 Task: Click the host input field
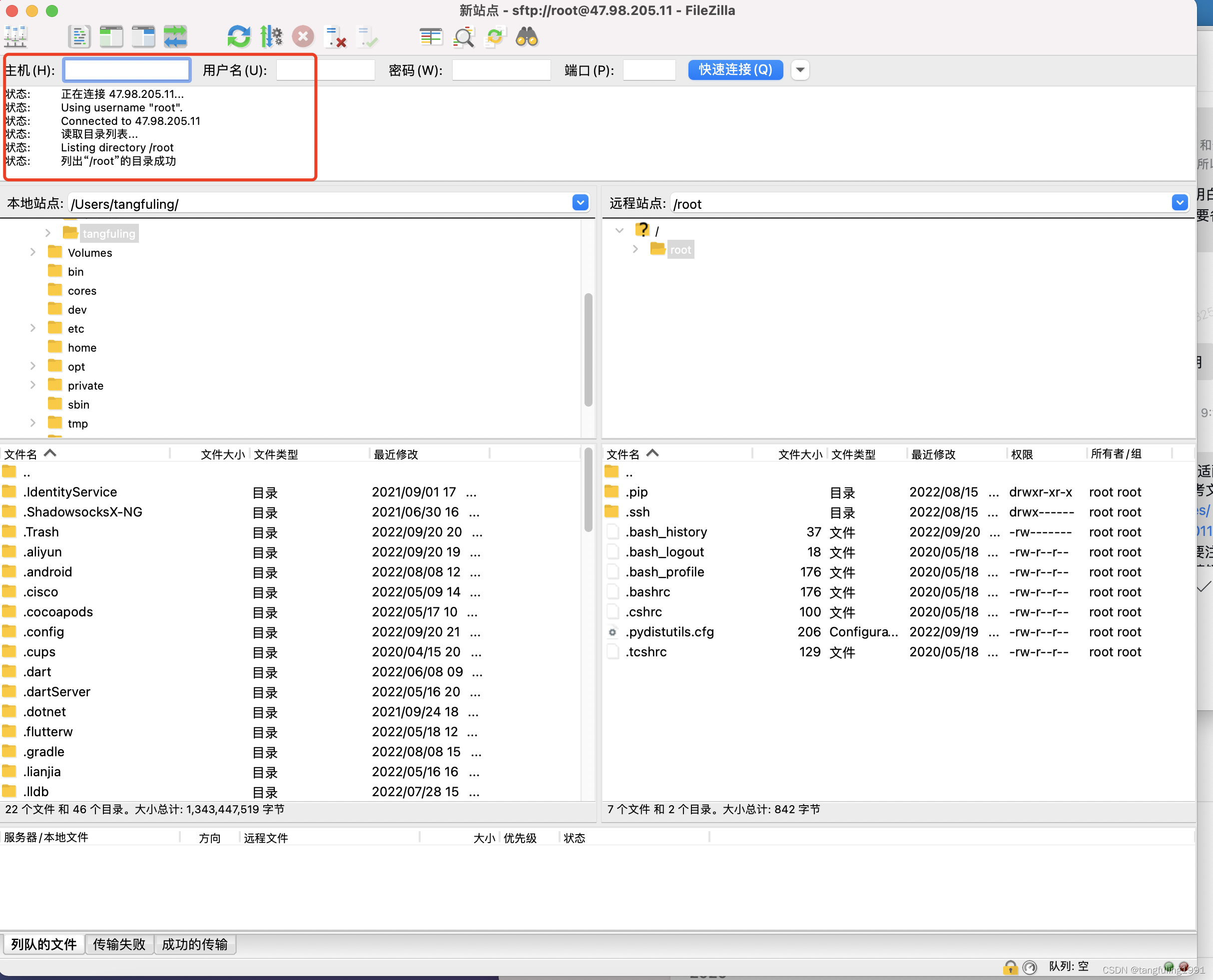tap(127, 70)
